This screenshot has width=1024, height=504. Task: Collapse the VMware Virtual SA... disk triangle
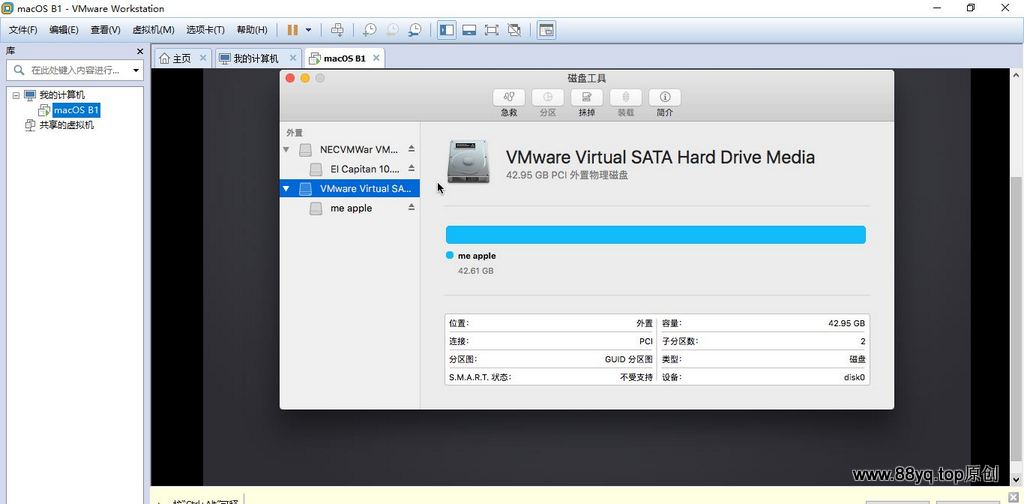286,189
